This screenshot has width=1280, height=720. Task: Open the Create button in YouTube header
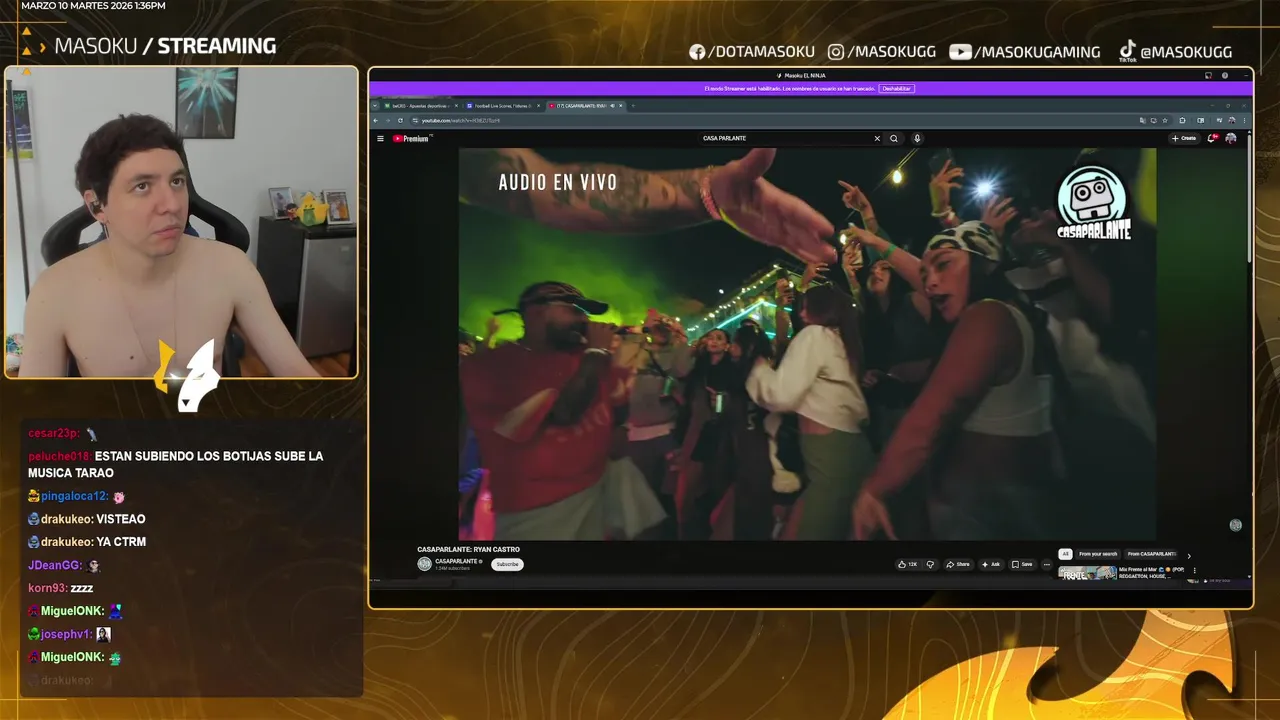(1184, 138)
